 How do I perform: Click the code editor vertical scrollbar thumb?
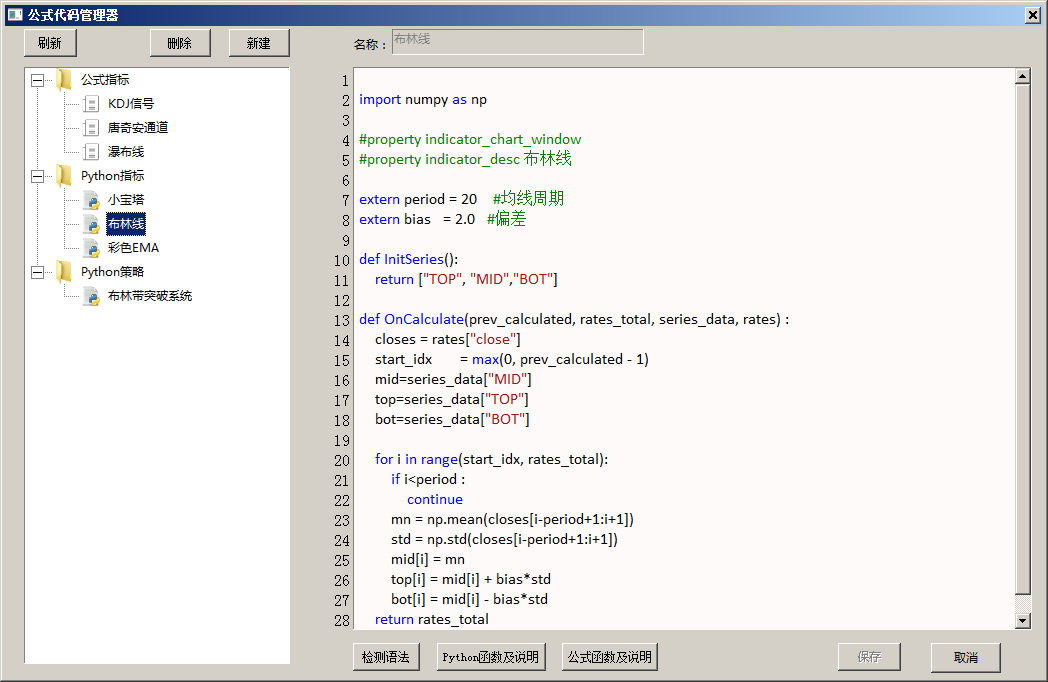1022,340
